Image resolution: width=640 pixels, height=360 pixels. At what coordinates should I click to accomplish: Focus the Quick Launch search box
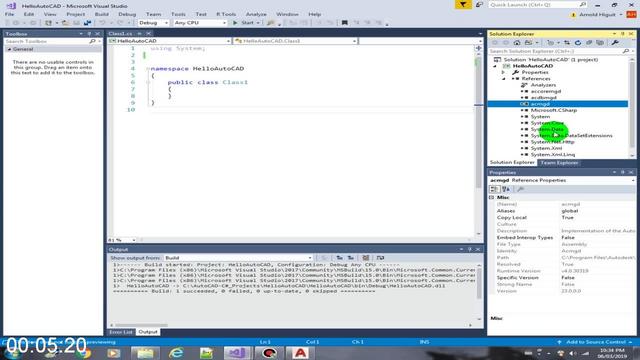537,4
